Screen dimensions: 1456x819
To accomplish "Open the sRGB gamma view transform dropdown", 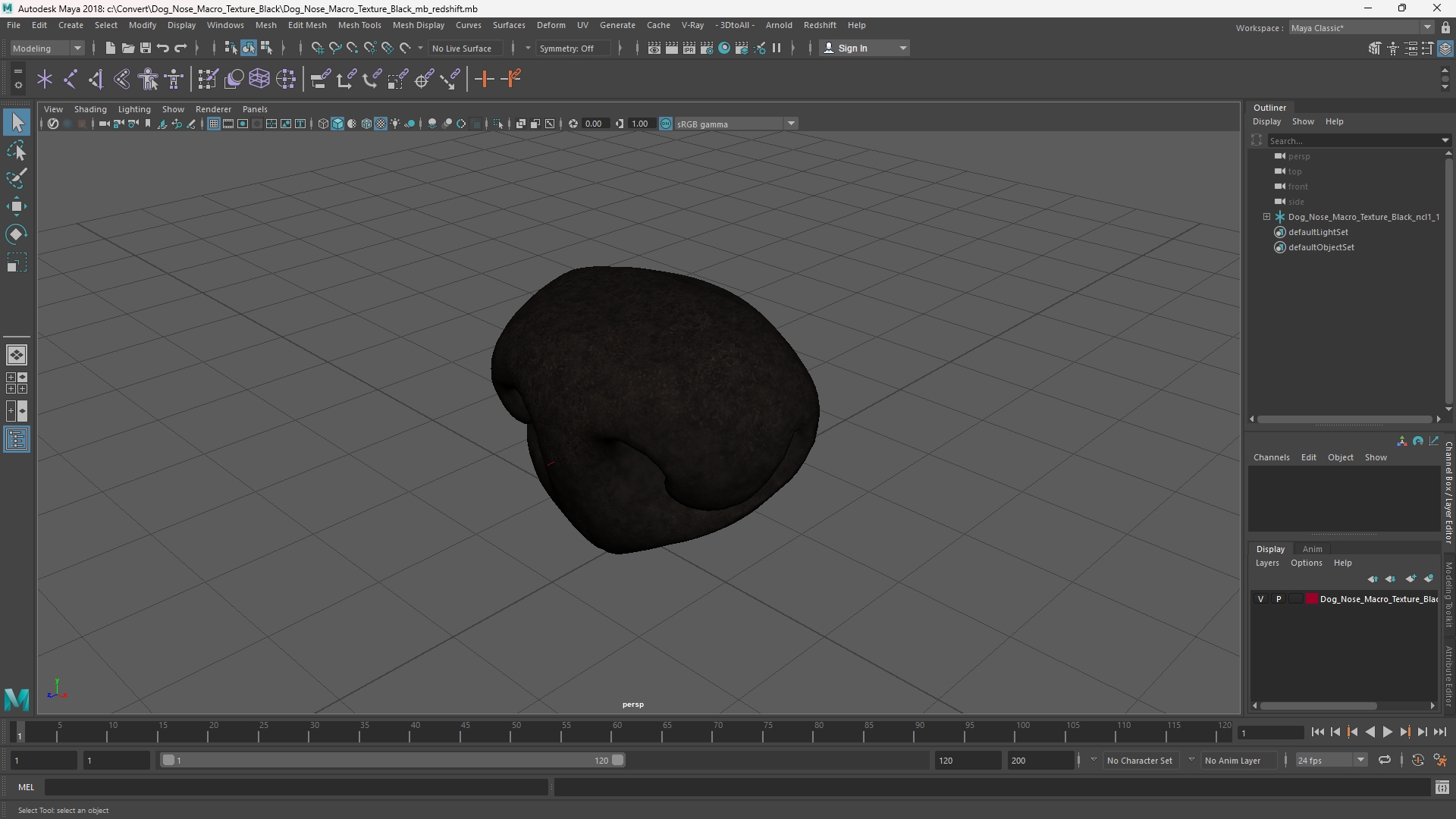I will click(736, 124).
